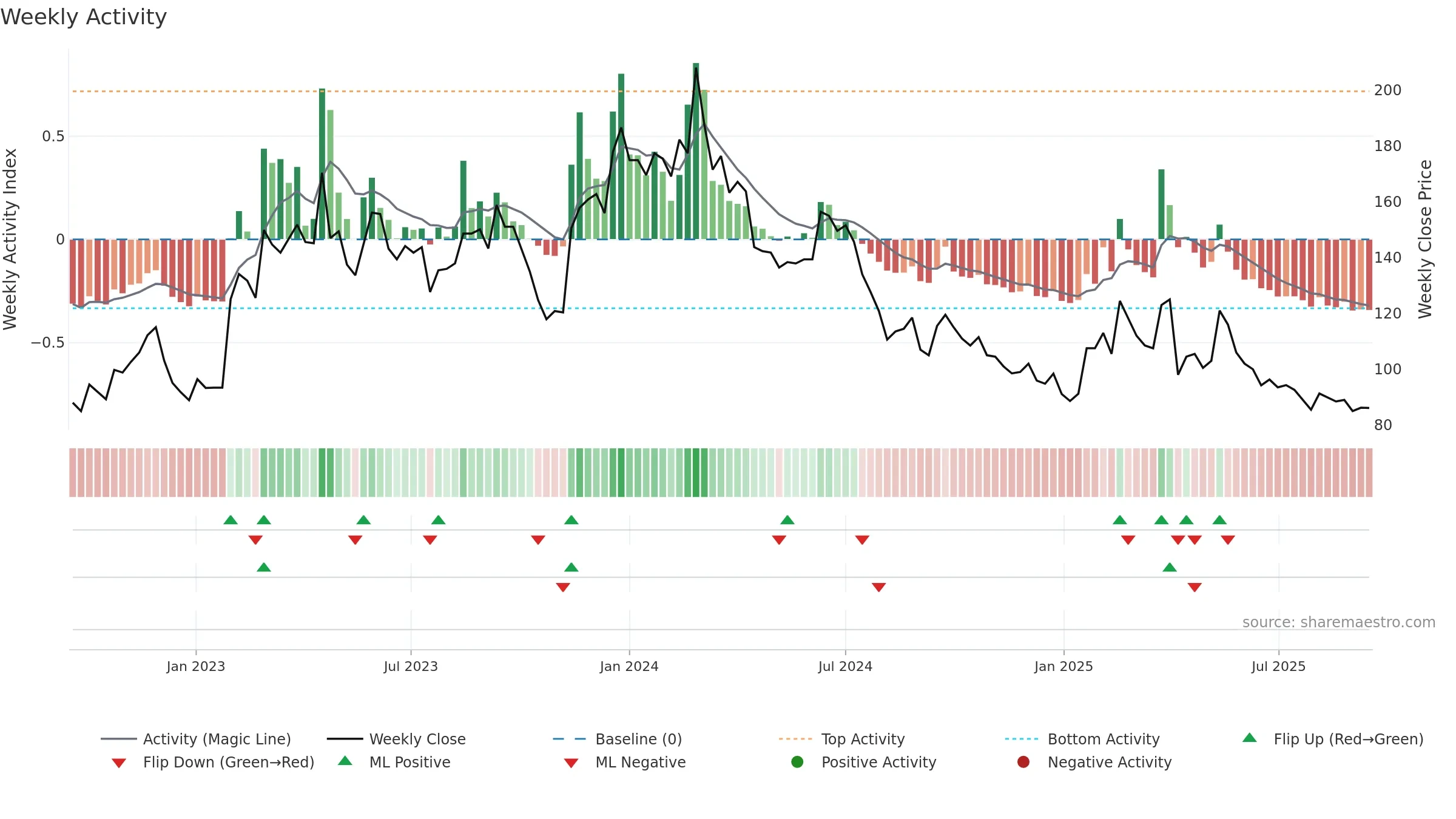This screenshot has width=1456, height=819.
Task: Toggle the Activity (Magic Line) legend entry
Action: pos(196,739)
